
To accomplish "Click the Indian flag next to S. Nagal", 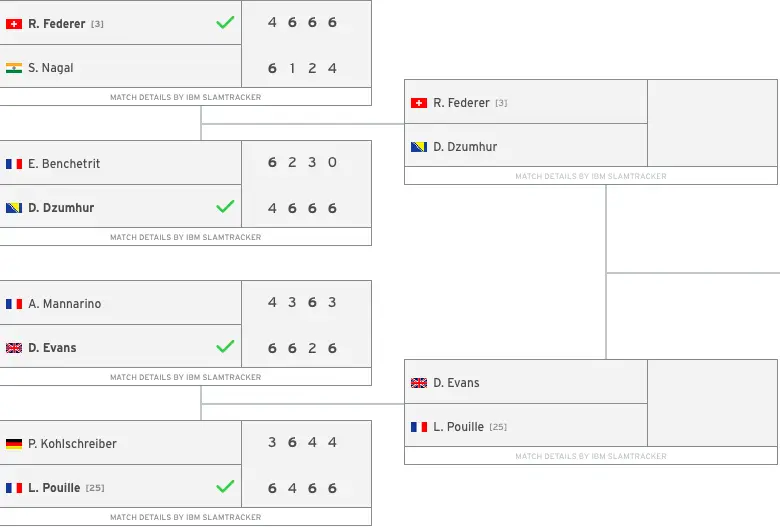I will (14, 68).
